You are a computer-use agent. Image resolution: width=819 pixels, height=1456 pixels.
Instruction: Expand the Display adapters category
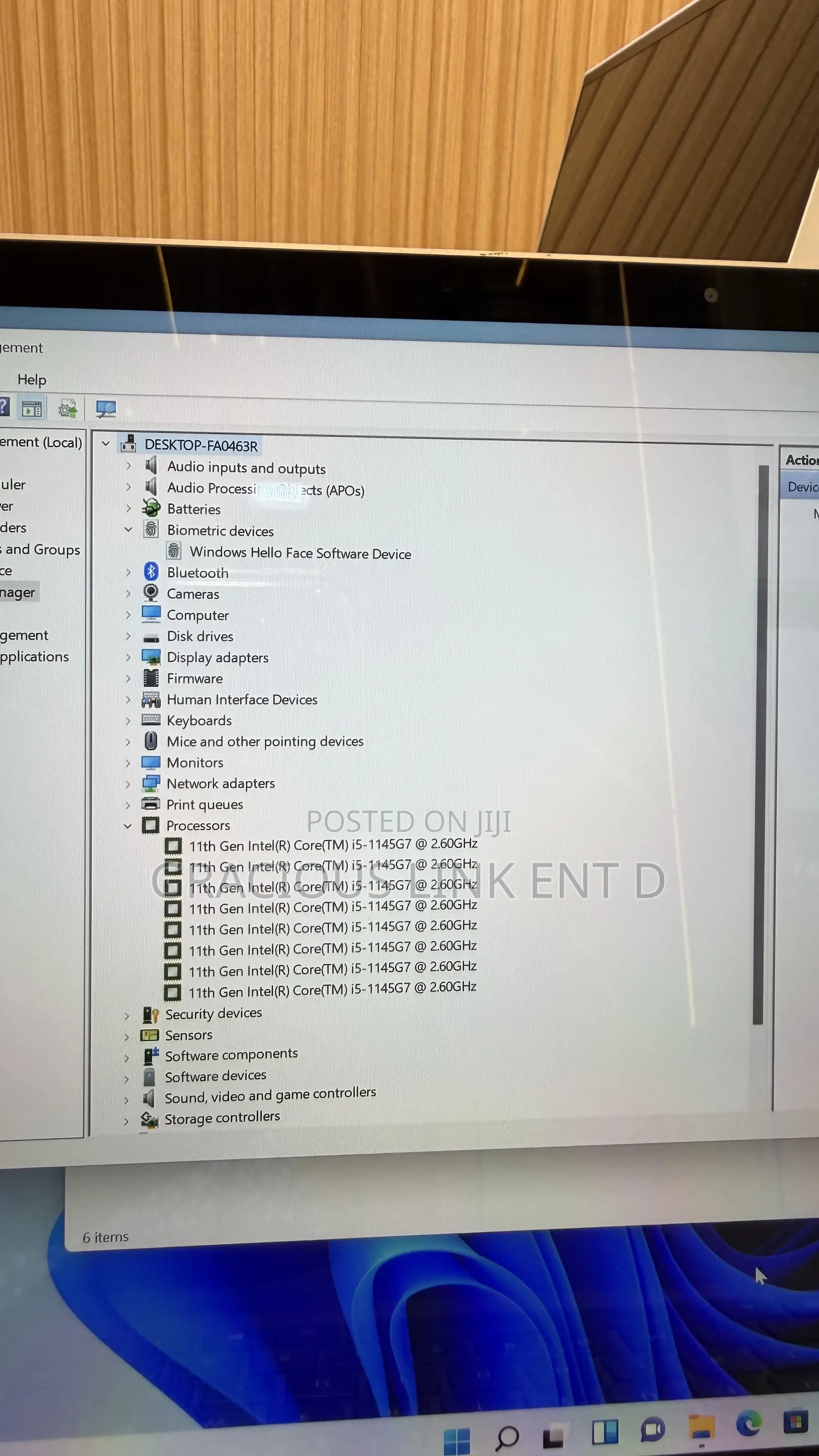click(x=128, y=657)
